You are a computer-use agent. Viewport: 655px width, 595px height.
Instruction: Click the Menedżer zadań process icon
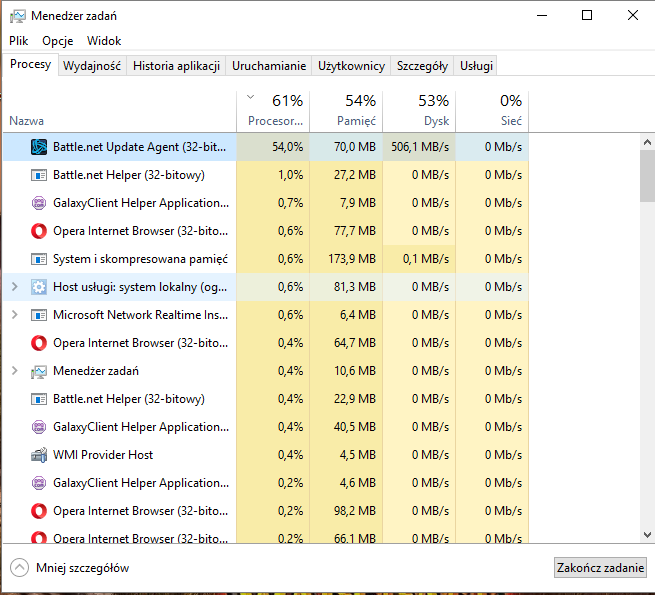[39, 371]
